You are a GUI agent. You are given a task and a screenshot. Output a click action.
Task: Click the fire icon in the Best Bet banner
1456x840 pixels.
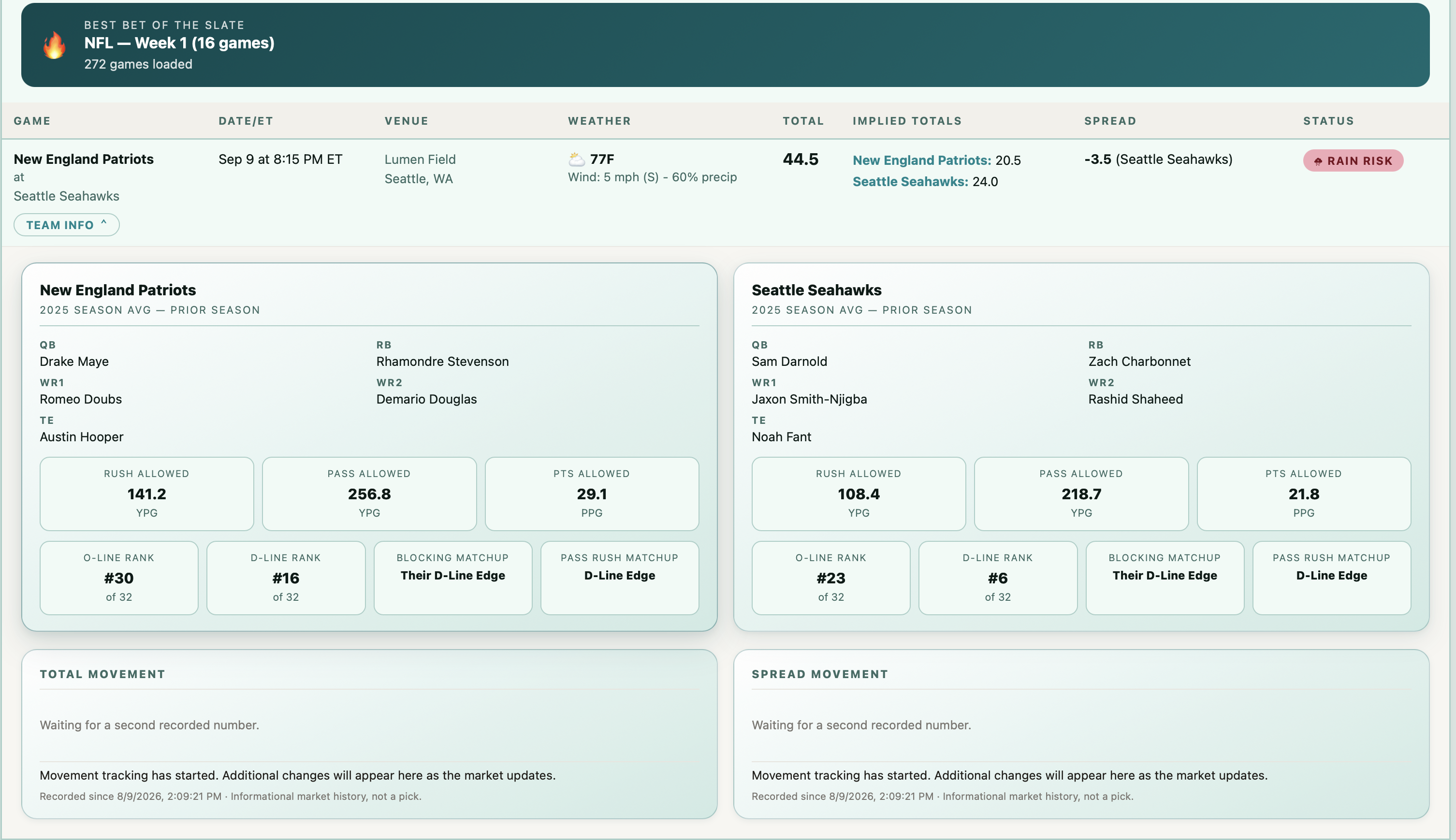pyautogui.click(x=54, y=45)
